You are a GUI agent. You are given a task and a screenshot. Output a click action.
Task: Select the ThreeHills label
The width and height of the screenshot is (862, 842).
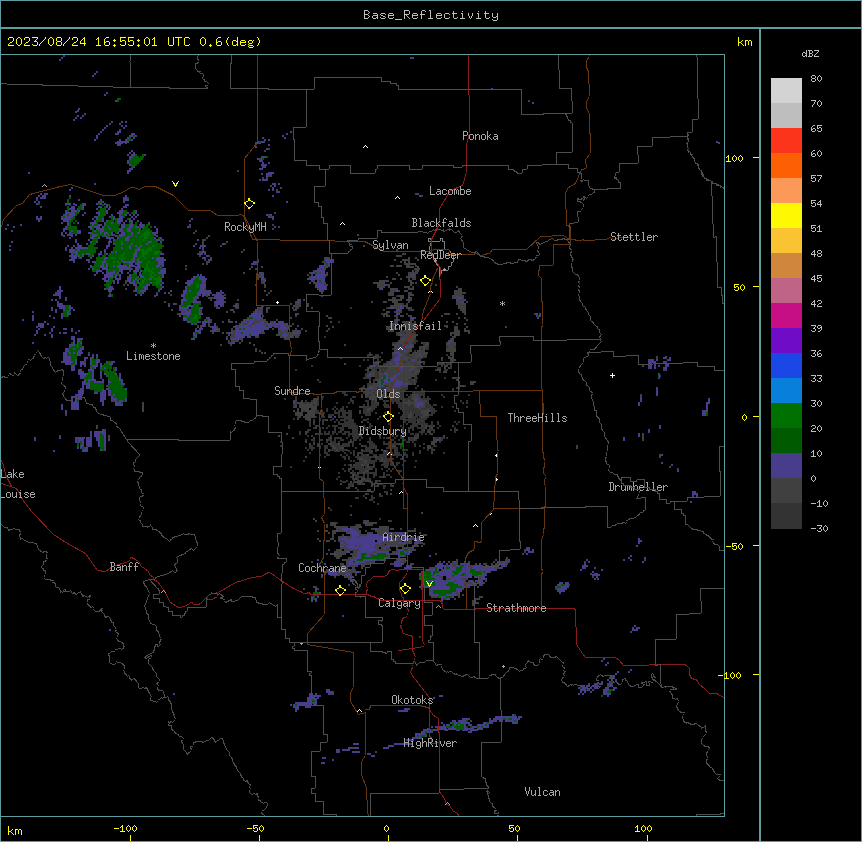[537, 418]
